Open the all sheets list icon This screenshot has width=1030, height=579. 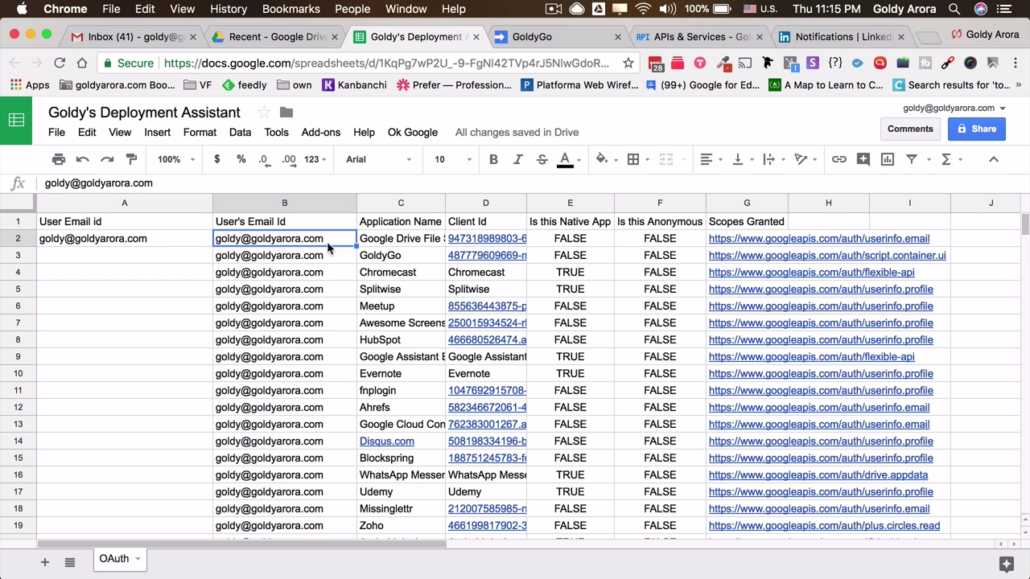(x=70, y=562)
